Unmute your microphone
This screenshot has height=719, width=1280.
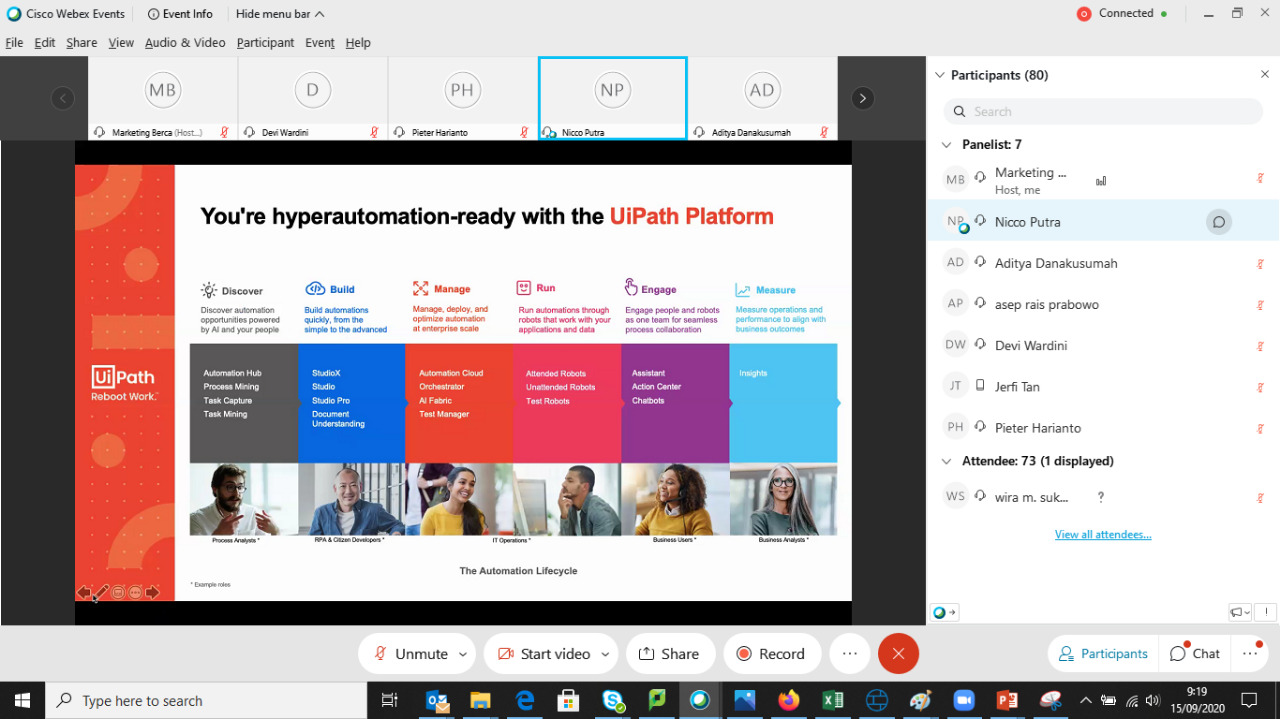[411, 654]
